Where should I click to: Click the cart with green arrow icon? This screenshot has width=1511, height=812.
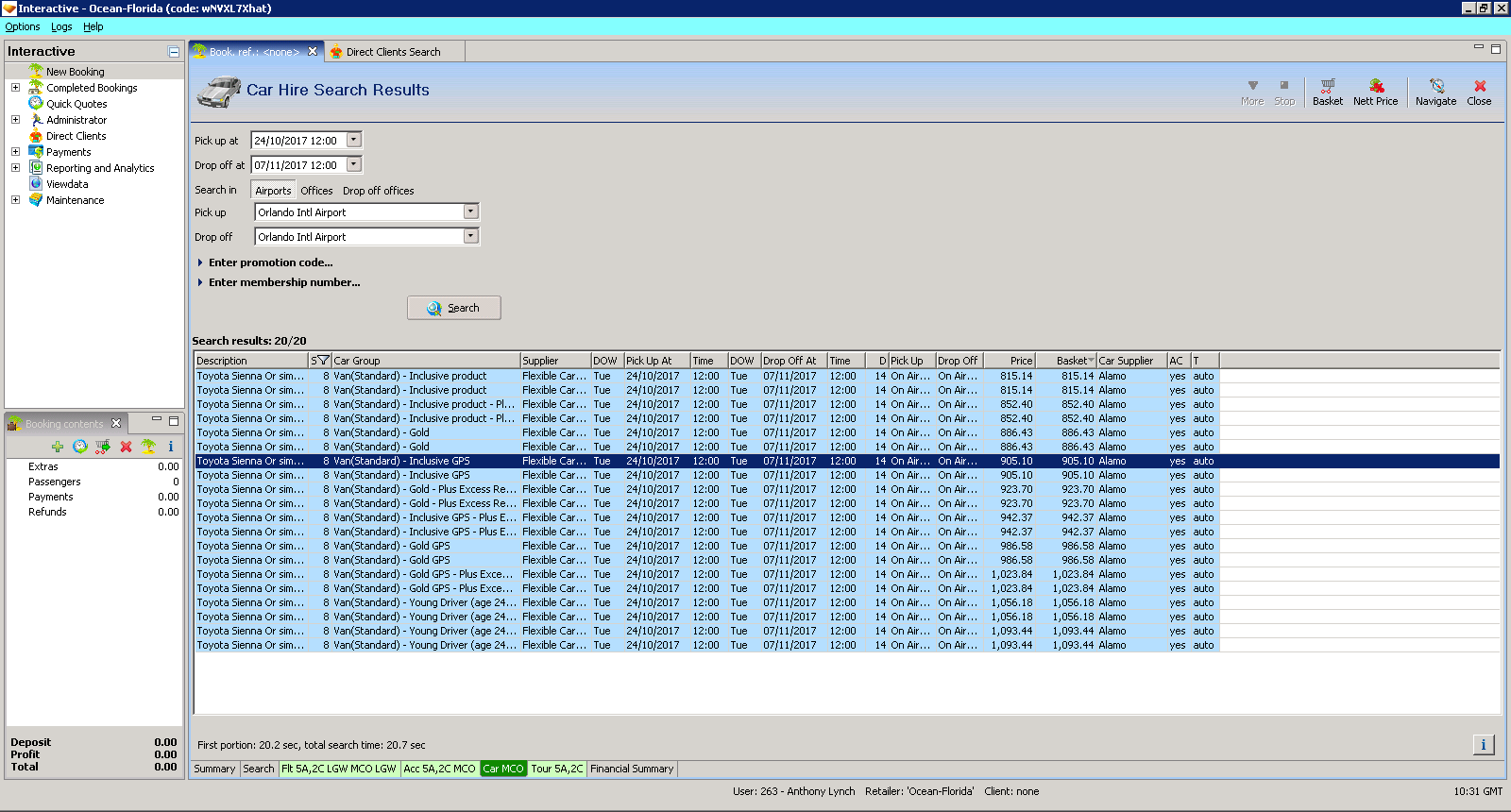tap(103, 447)
